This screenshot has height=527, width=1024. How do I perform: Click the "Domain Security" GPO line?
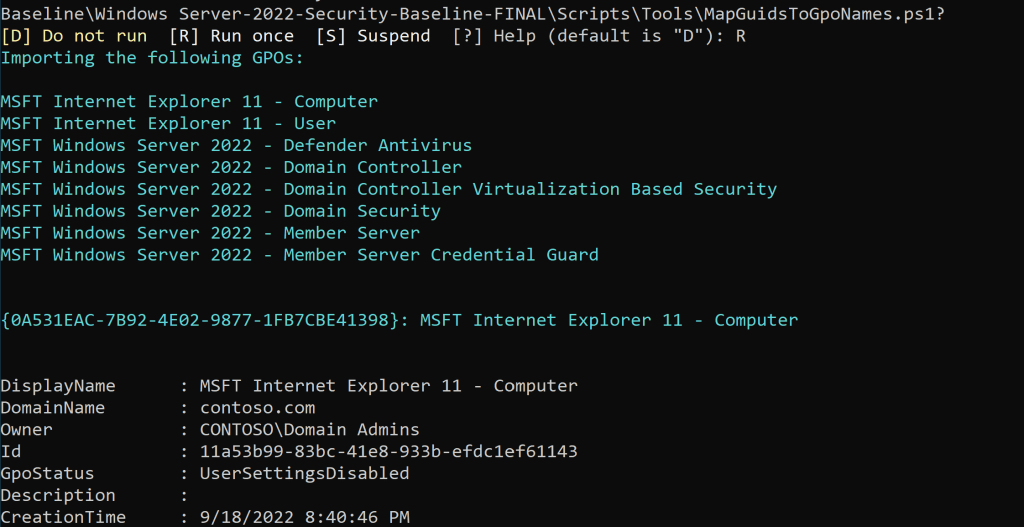[220, 212]
